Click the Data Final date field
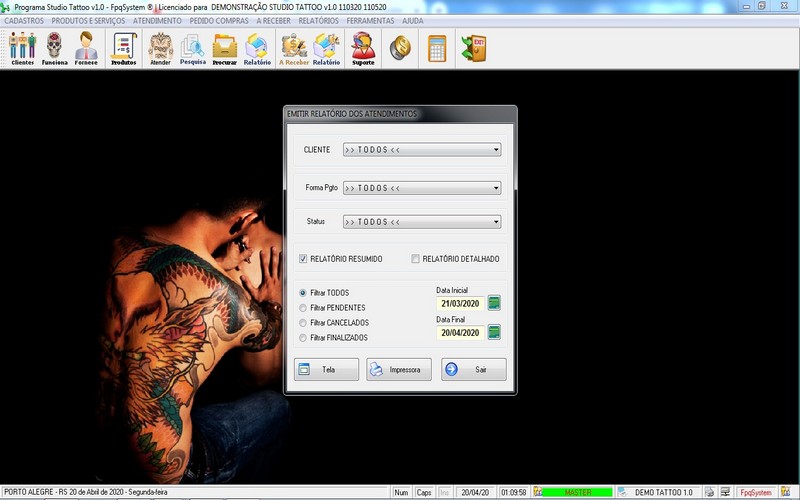Viewport: 800px width, 500px height. pyautogui.click(x=460, y=333)
